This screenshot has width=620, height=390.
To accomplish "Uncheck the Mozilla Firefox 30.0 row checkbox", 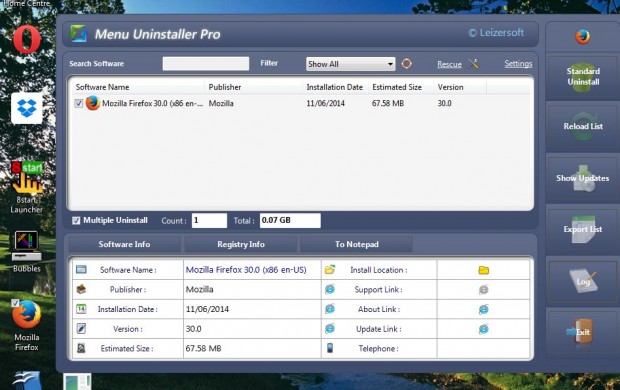I will point(79,103).
